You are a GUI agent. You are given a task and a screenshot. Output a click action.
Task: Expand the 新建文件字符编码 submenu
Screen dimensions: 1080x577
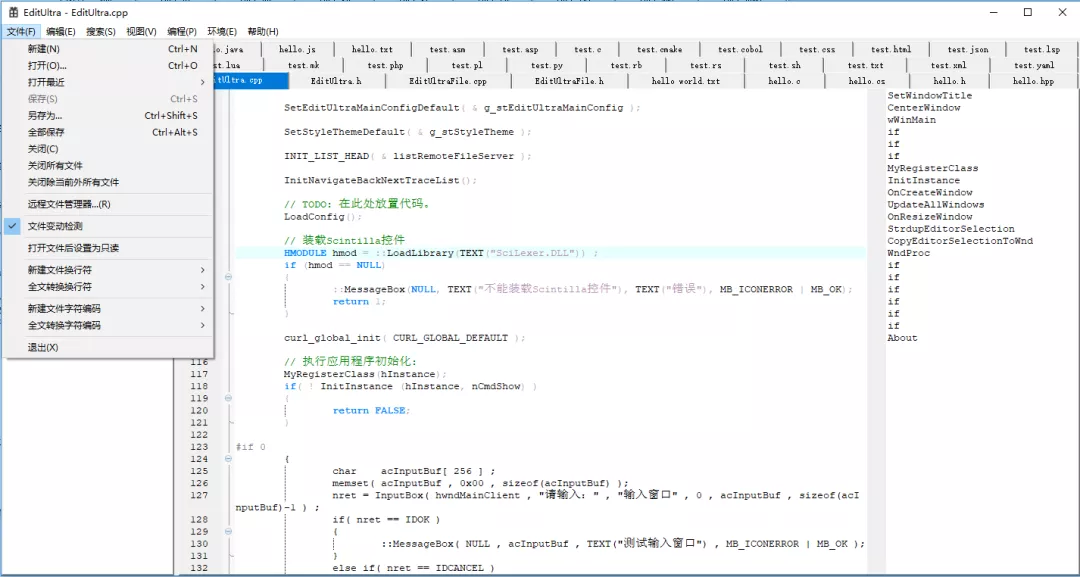point(109,308)
